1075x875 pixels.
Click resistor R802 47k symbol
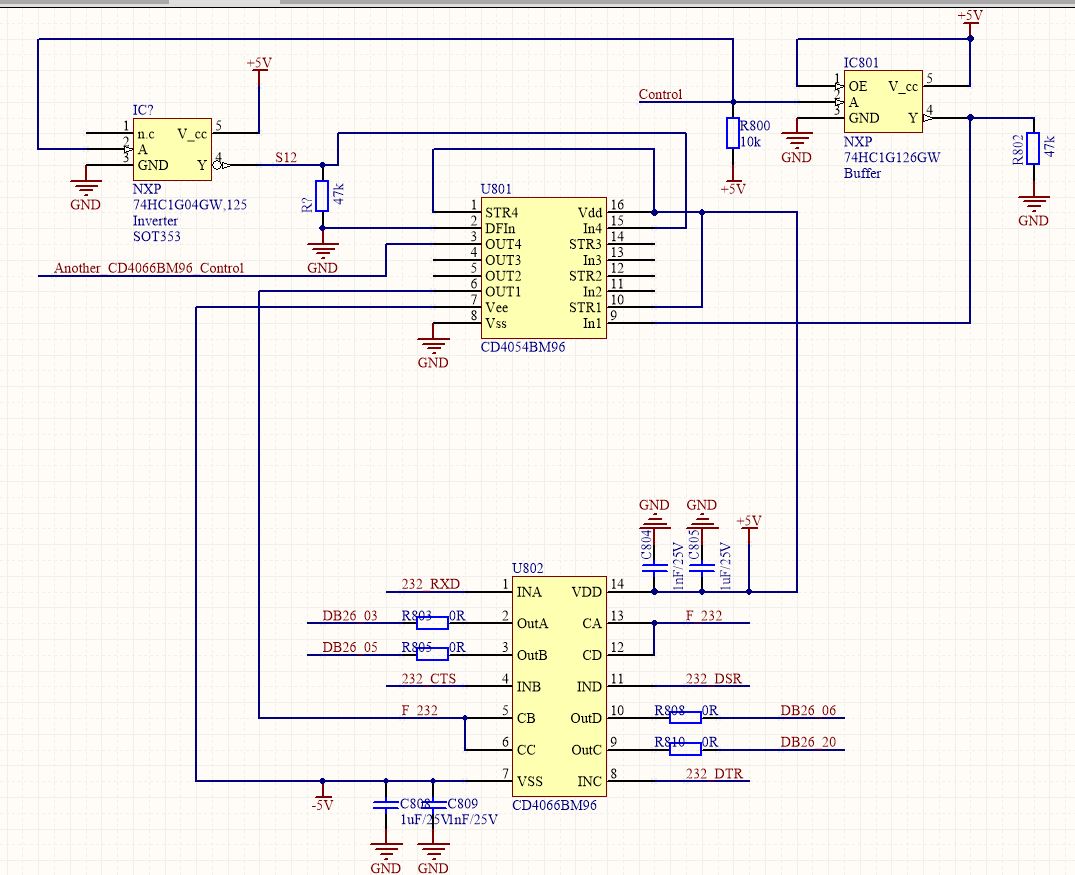1033,147
